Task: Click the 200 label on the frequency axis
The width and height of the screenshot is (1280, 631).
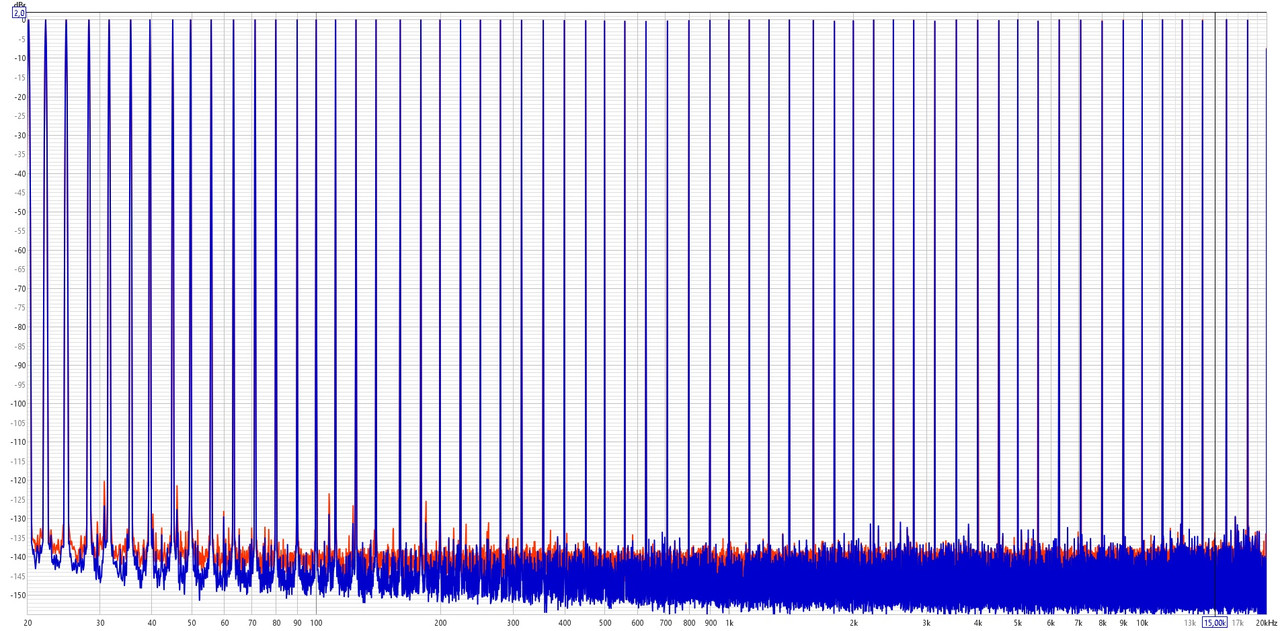Action: coord(440,622)
